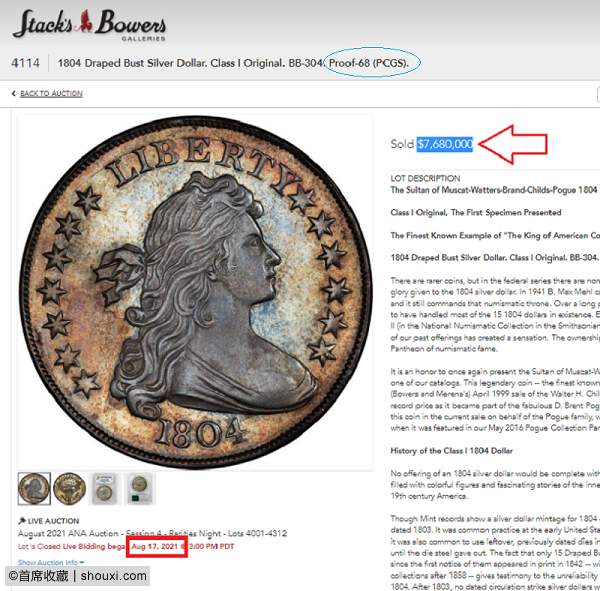
Task: Select the coin obverse thumbnail
Action: (x=34, y=489)
